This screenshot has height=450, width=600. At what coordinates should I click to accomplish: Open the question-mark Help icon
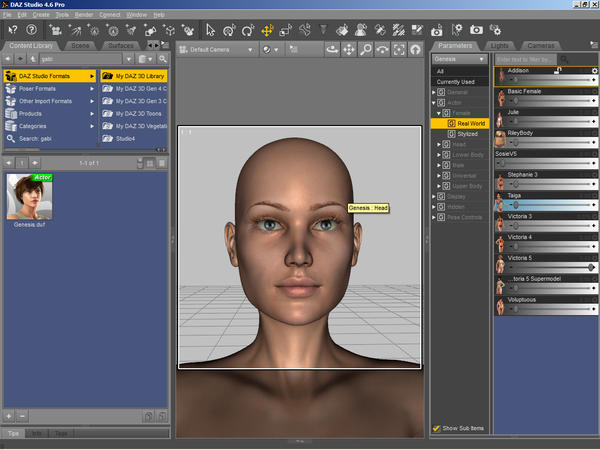pos(32,30)
